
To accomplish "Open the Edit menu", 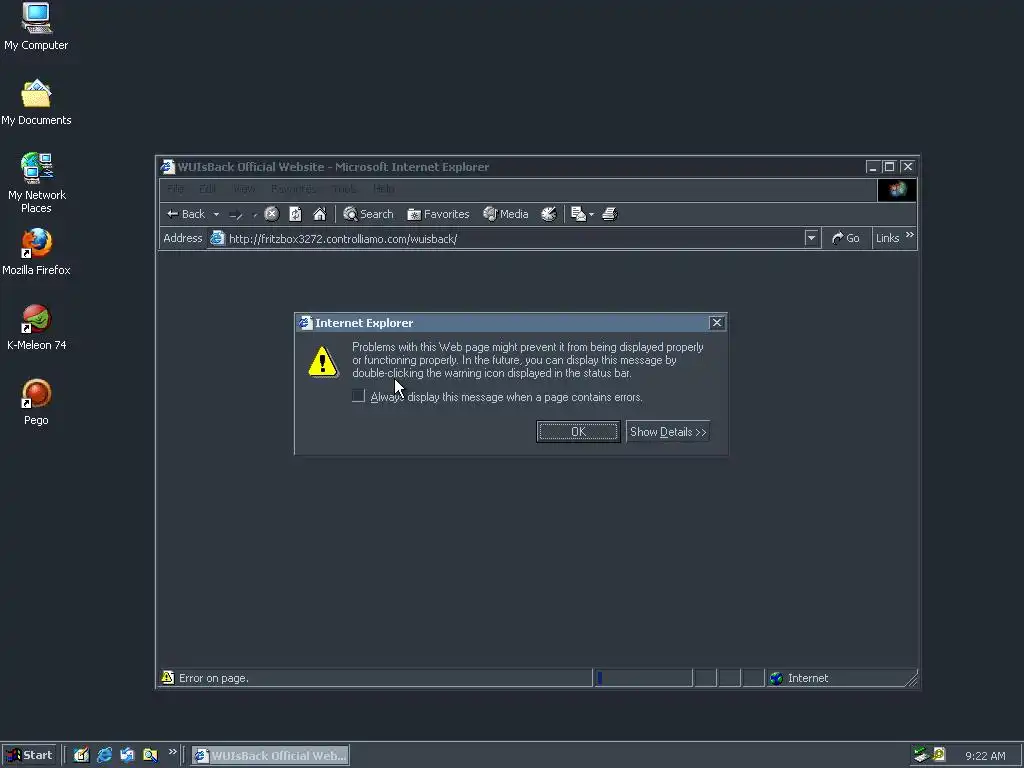I will pyautogui.click(x=208, y=189).
